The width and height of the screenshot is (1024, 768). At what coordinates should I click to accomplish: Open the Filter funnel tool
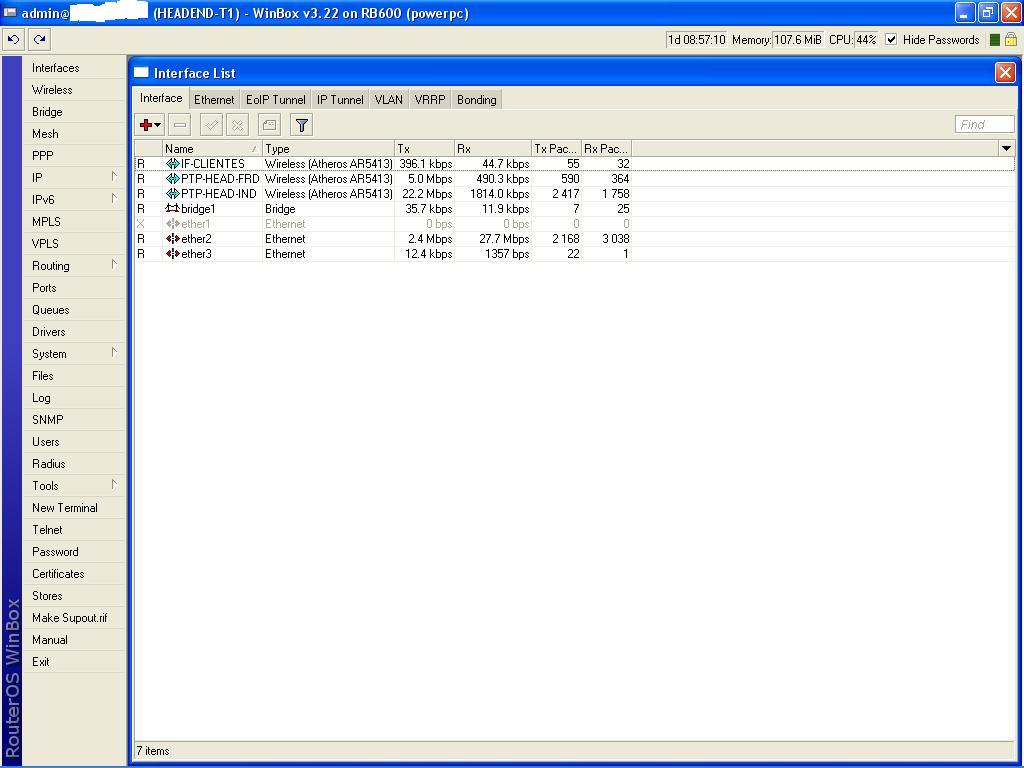302,125
